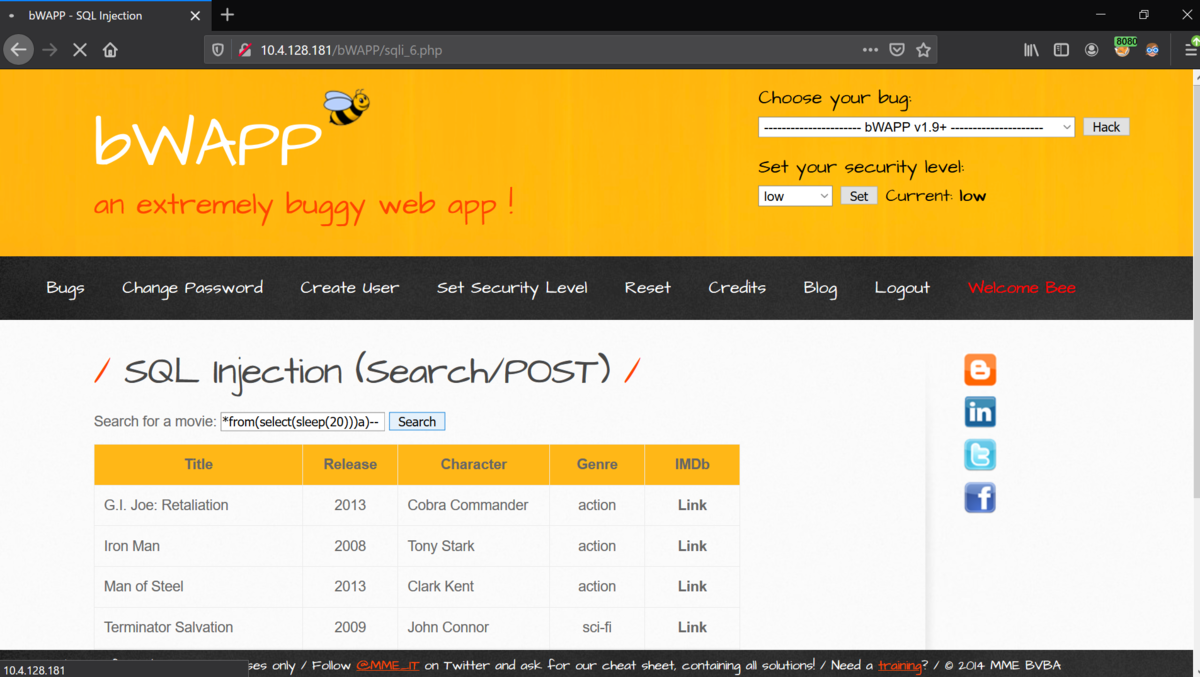
Task: Open the Firefox account icon
Action: (x=1092, y=50)
